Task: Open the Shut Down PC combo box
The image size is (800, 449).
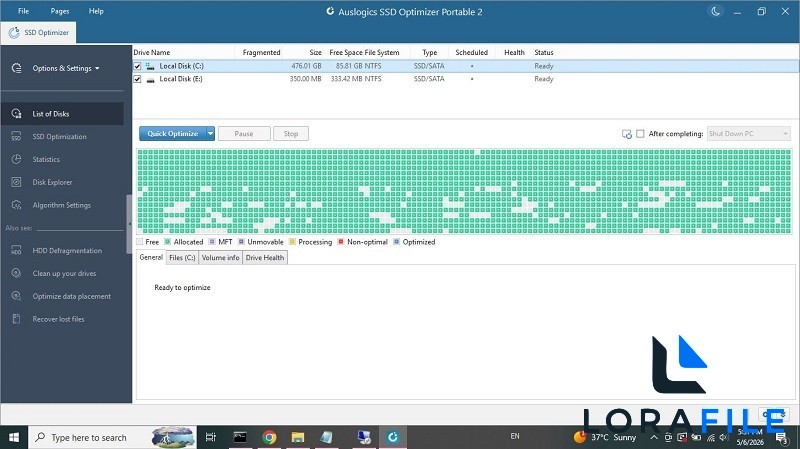Action: (x=748, y=134)
